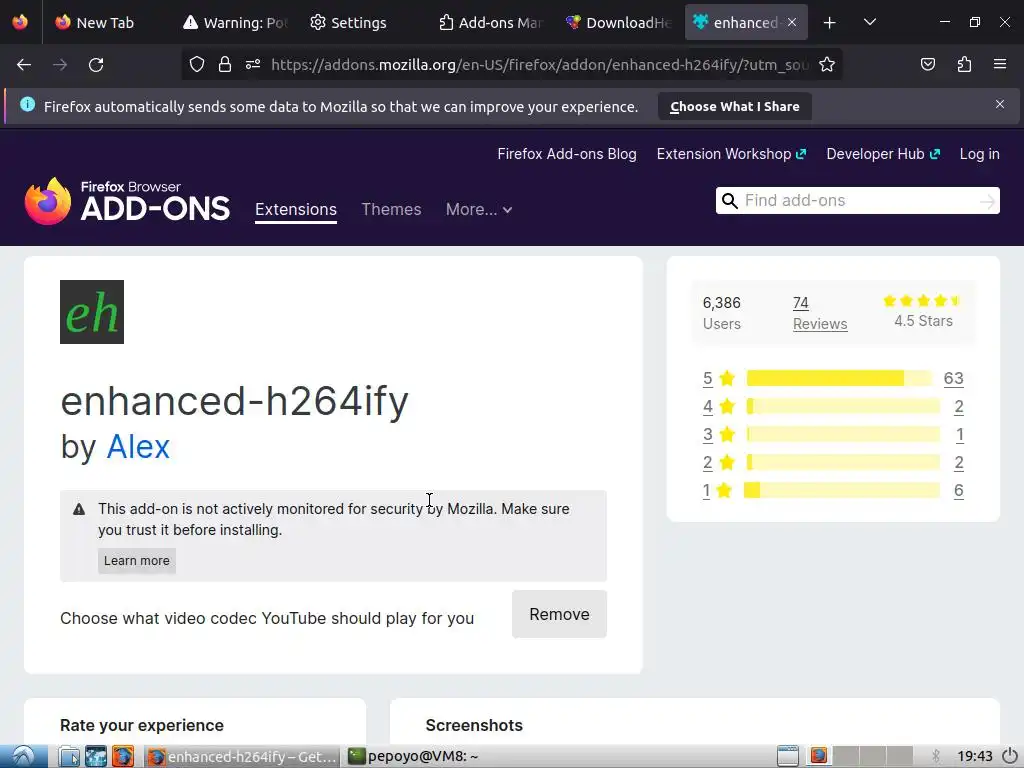Go back to the previous page

point(24,65)
